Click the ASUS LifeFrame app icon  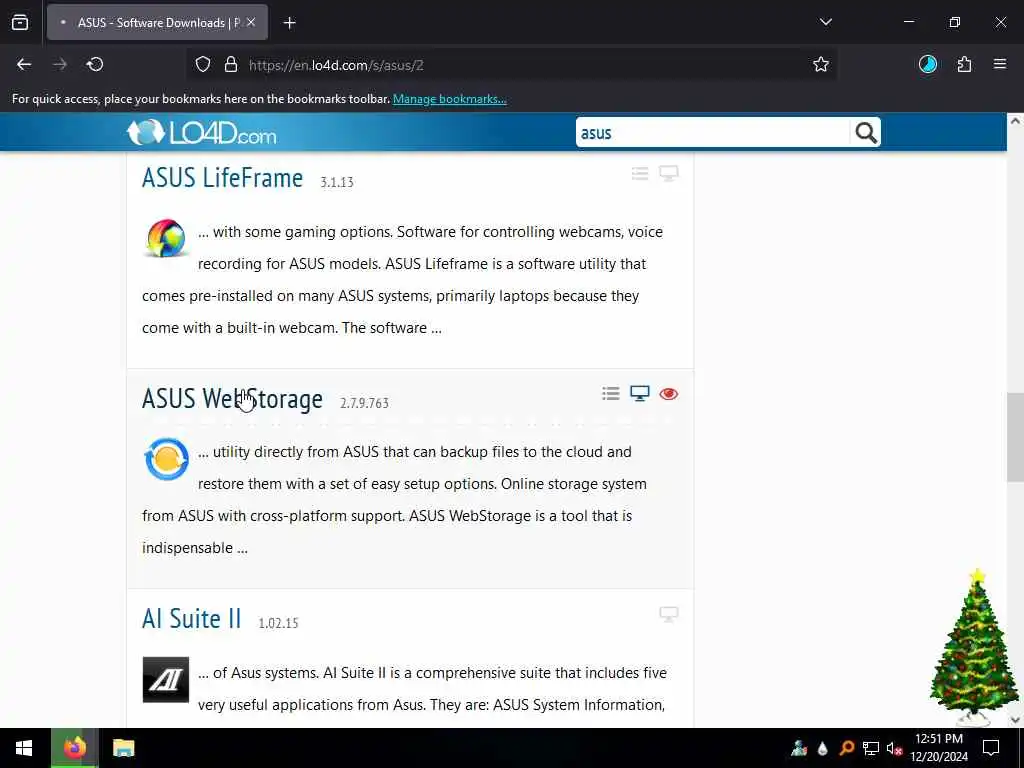[166, 238]
